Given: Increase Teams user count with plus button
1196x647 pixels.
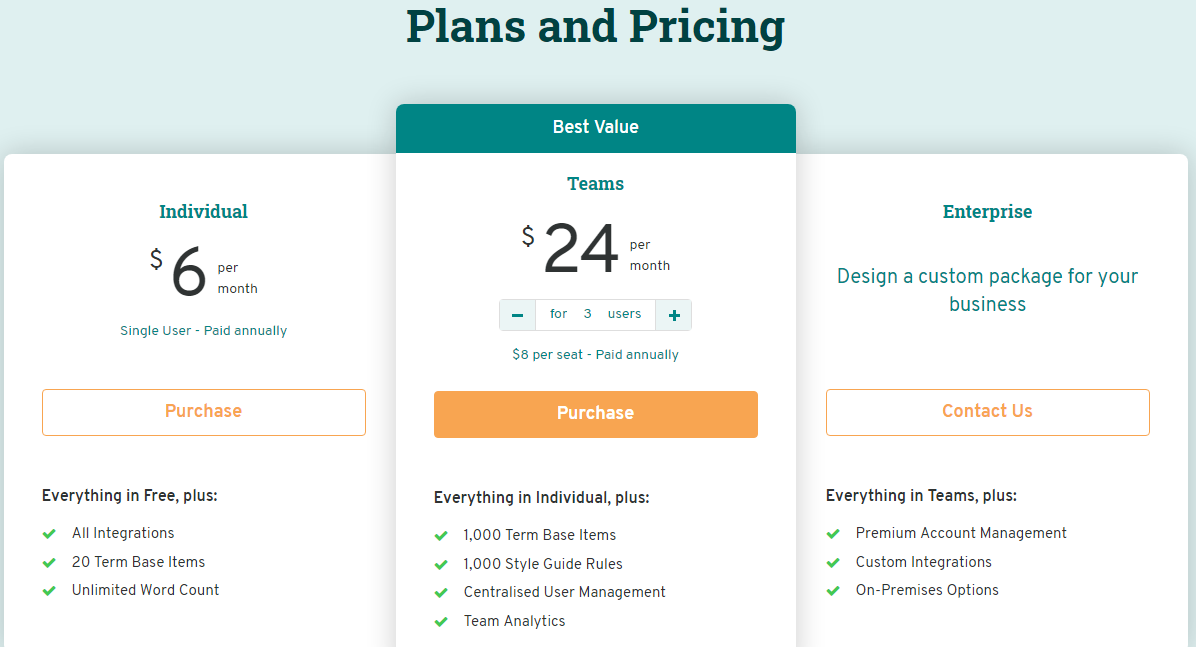Looking at the screenshot, I should (673, 314).
